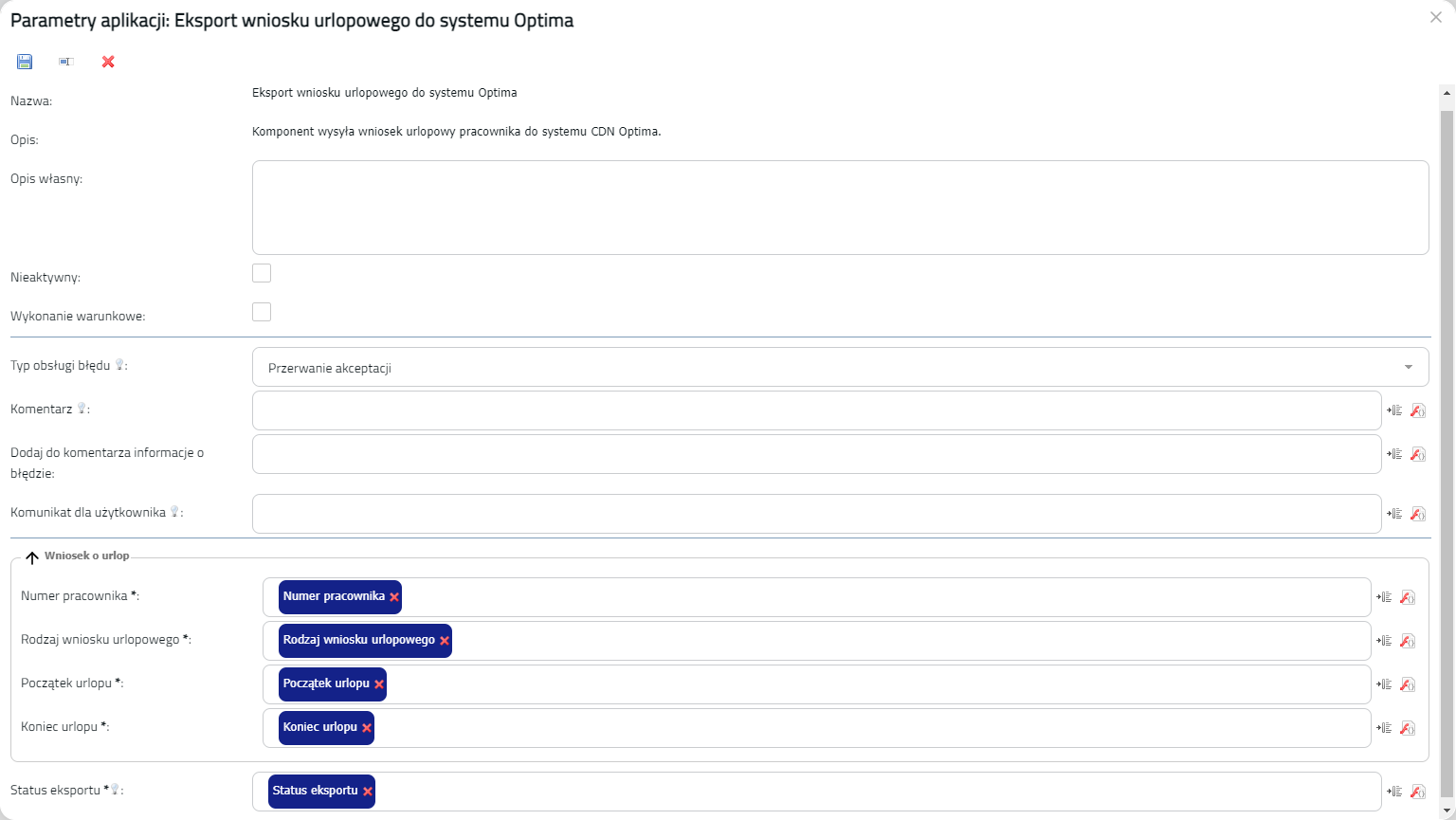Show hint bulb next to Status eksportu
The height and width of the screenshot is (820, 1456).
tap(115, 790)
